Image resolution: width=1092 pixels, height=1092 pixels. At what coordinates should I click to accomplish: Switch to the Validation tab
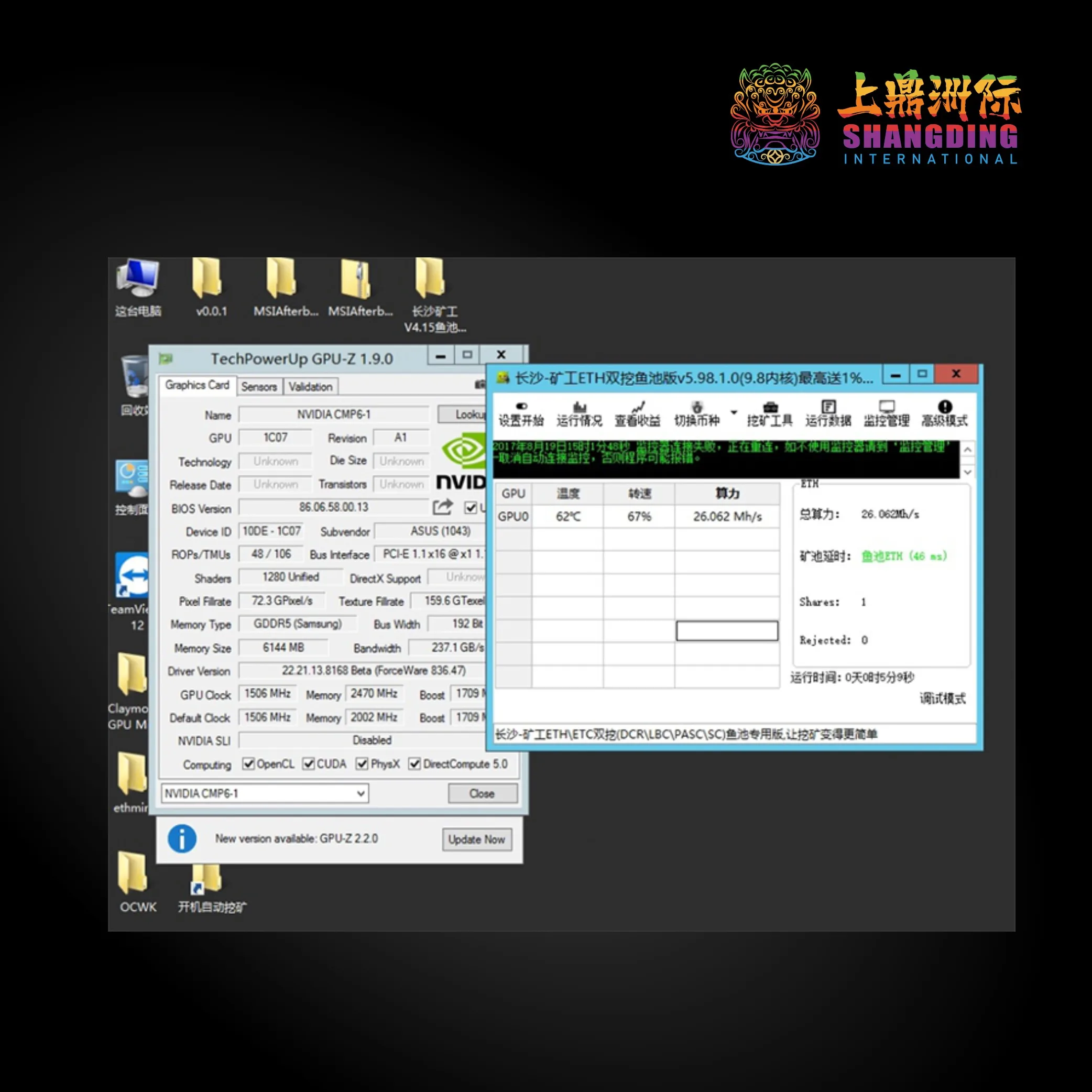[x=310, y=387]
